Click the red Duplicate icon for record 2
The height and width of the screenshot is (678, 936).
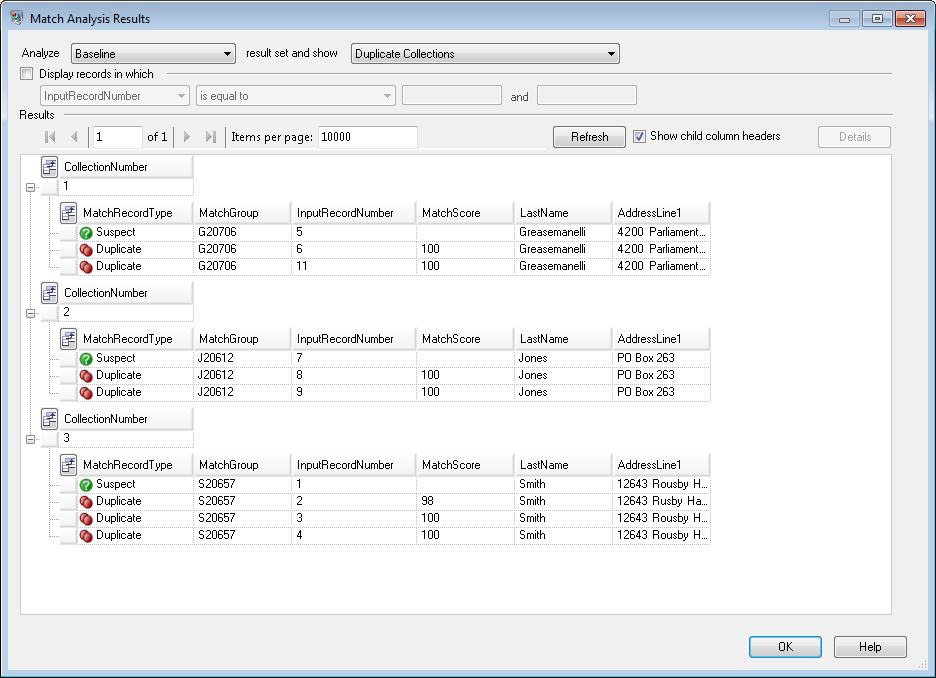pyautogui.click(x=86, y=501)
